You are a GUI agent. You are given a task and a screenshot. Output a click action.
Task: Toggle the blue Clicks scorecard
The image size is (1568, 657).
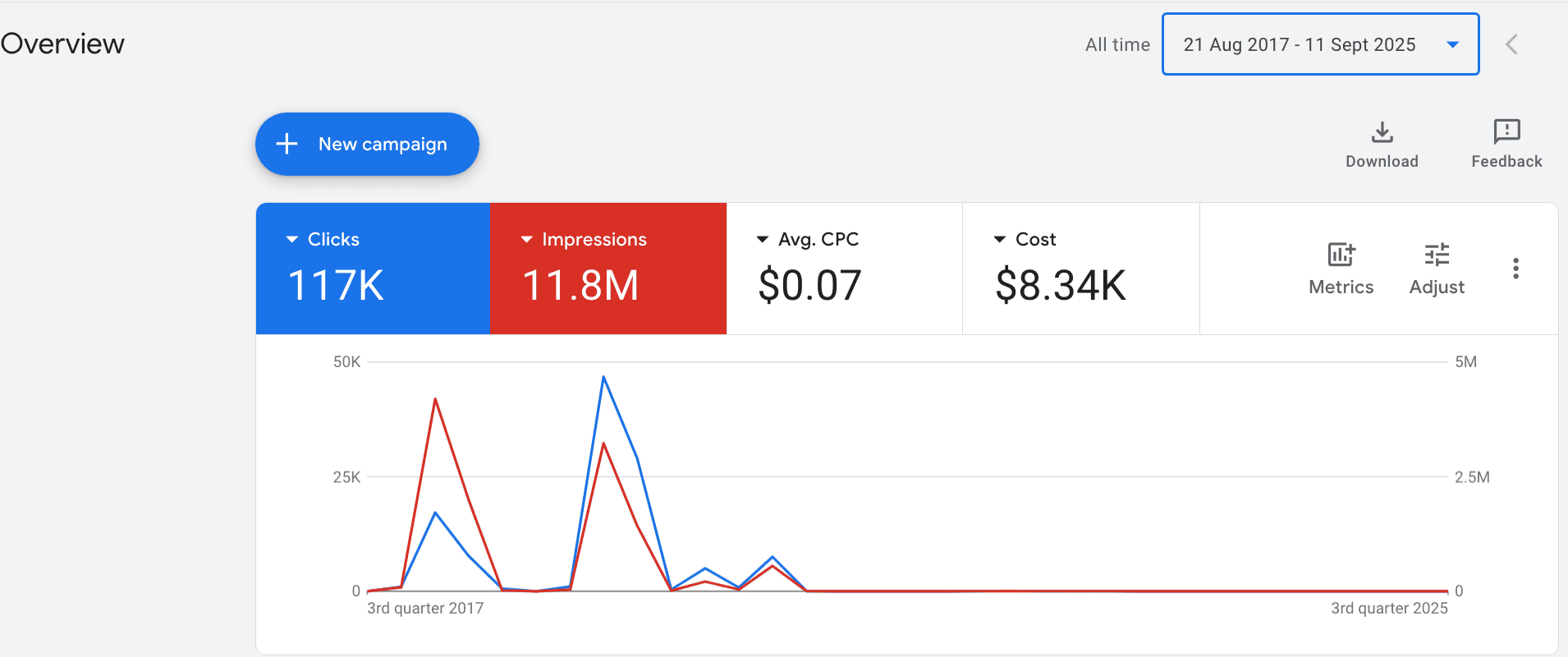coord(374,269)
